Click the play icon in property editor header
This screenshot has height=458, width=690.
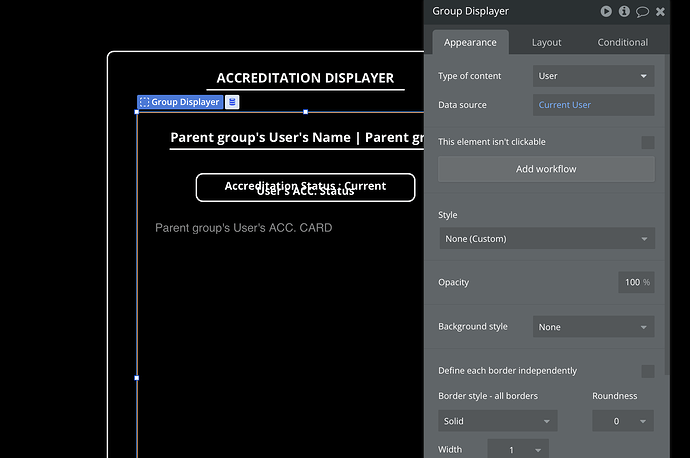pos(606,11)
